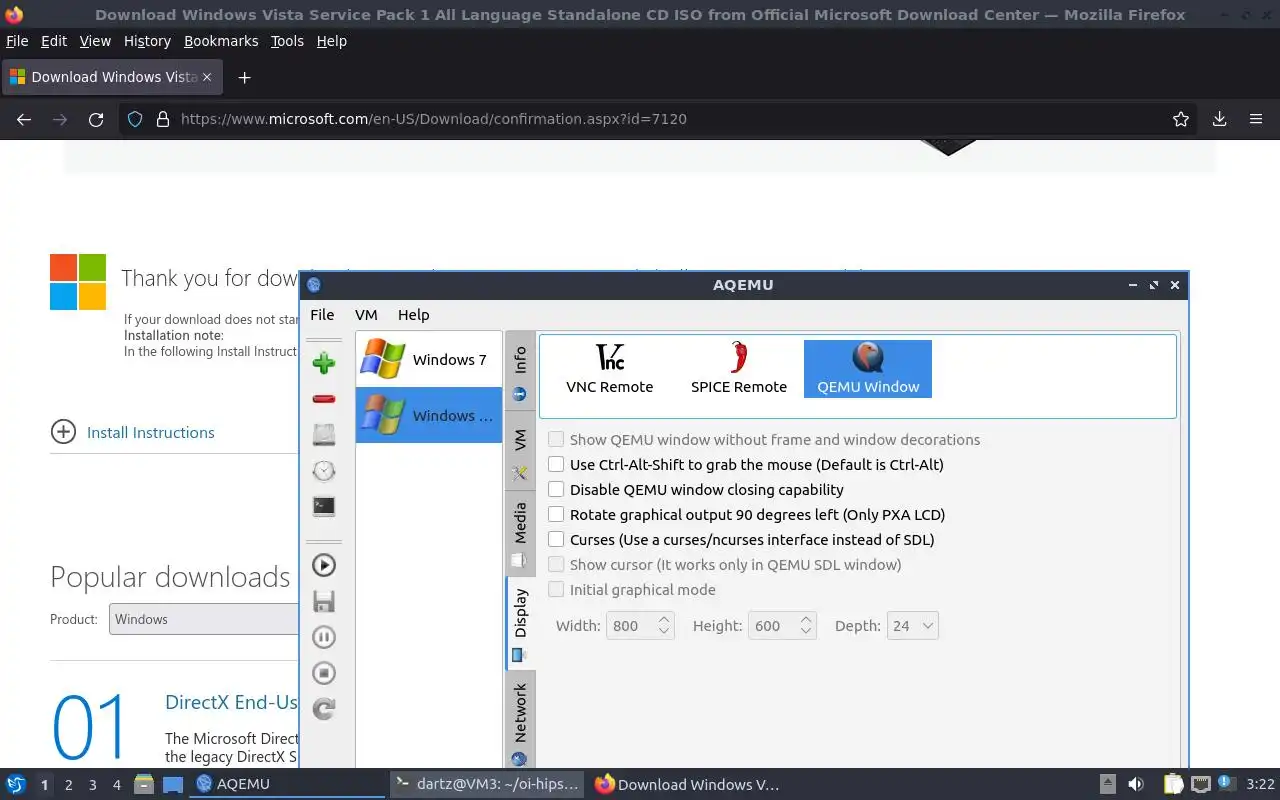
Task: Open the clipboard manager icon in system tray
Action: pyautogui.click(x=1173, y=784)
